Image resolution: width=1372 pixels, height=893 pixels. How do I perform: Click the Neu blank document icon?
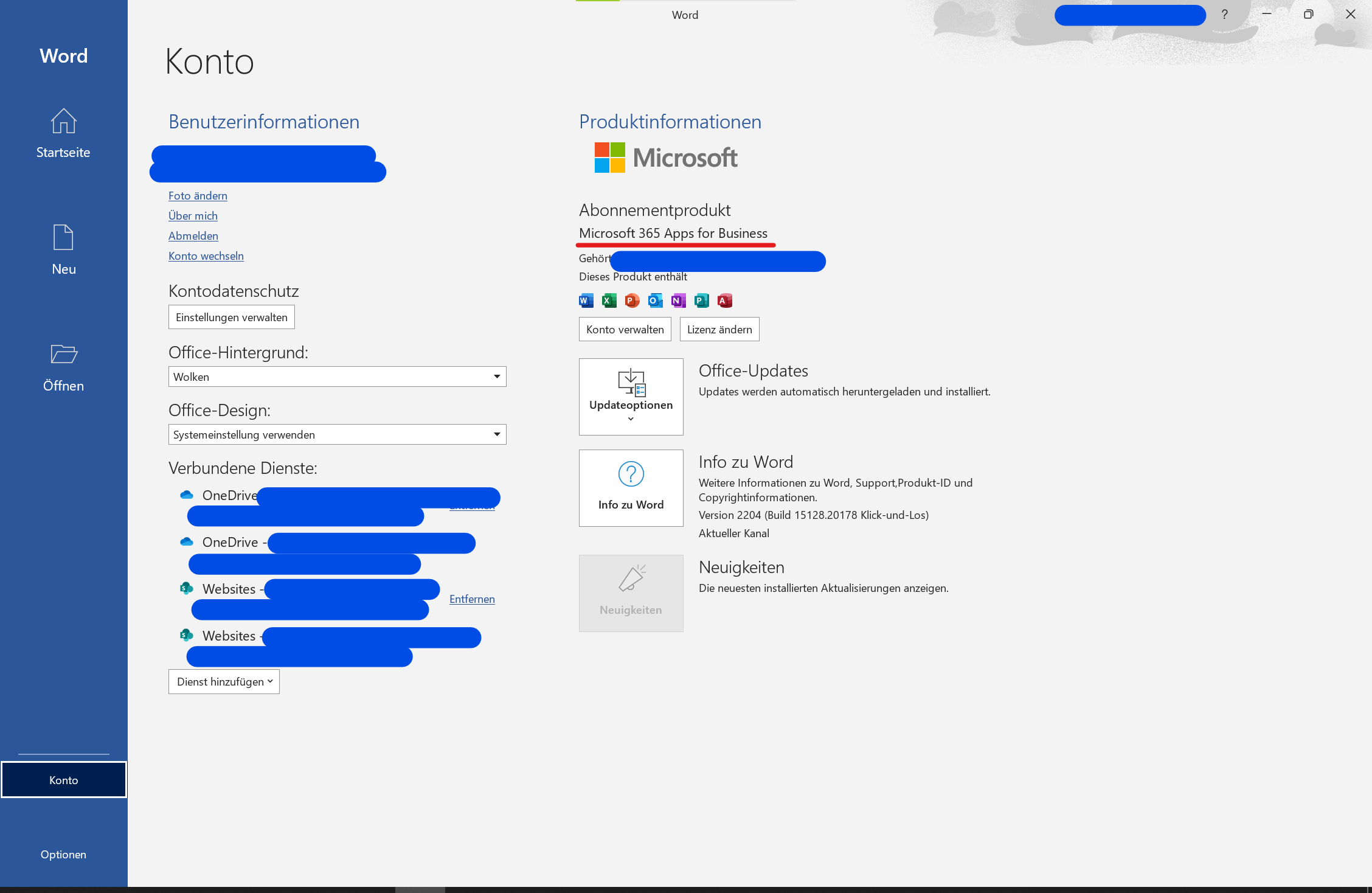[x=63, y=237]
